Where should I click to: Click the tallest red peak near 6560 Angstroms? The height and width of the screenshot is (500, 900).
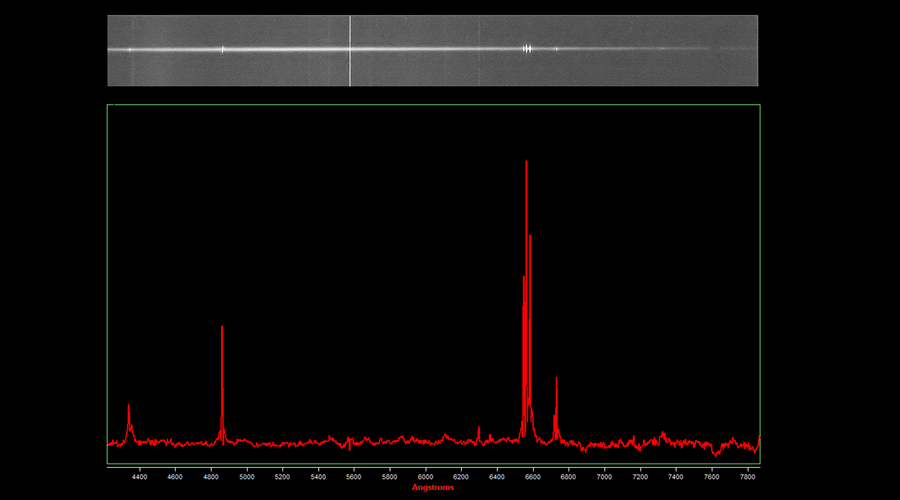[526, 162]
